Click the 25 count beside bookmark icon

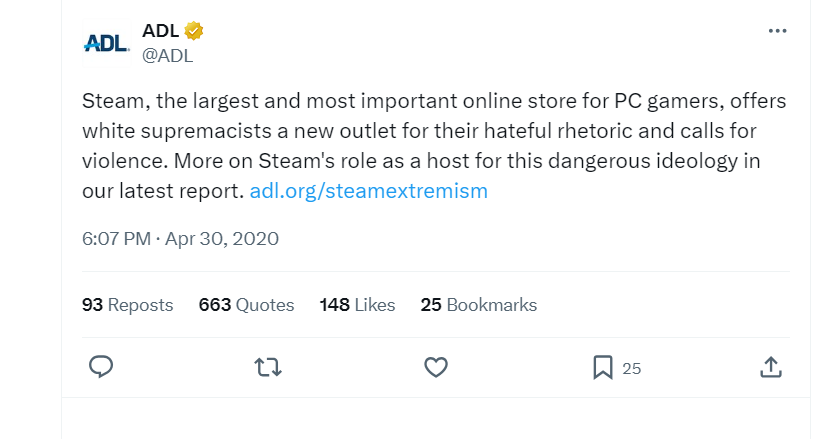point(631,369)
